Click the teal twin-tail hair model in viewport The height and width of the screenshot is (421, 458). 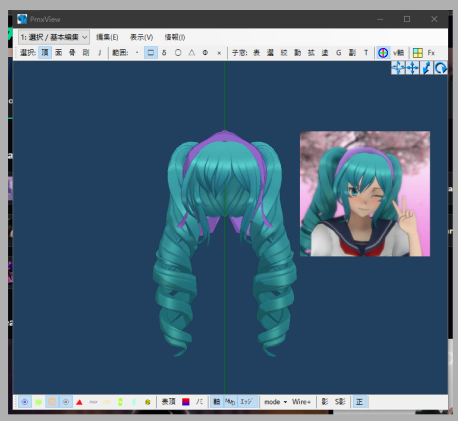(225, 243)
